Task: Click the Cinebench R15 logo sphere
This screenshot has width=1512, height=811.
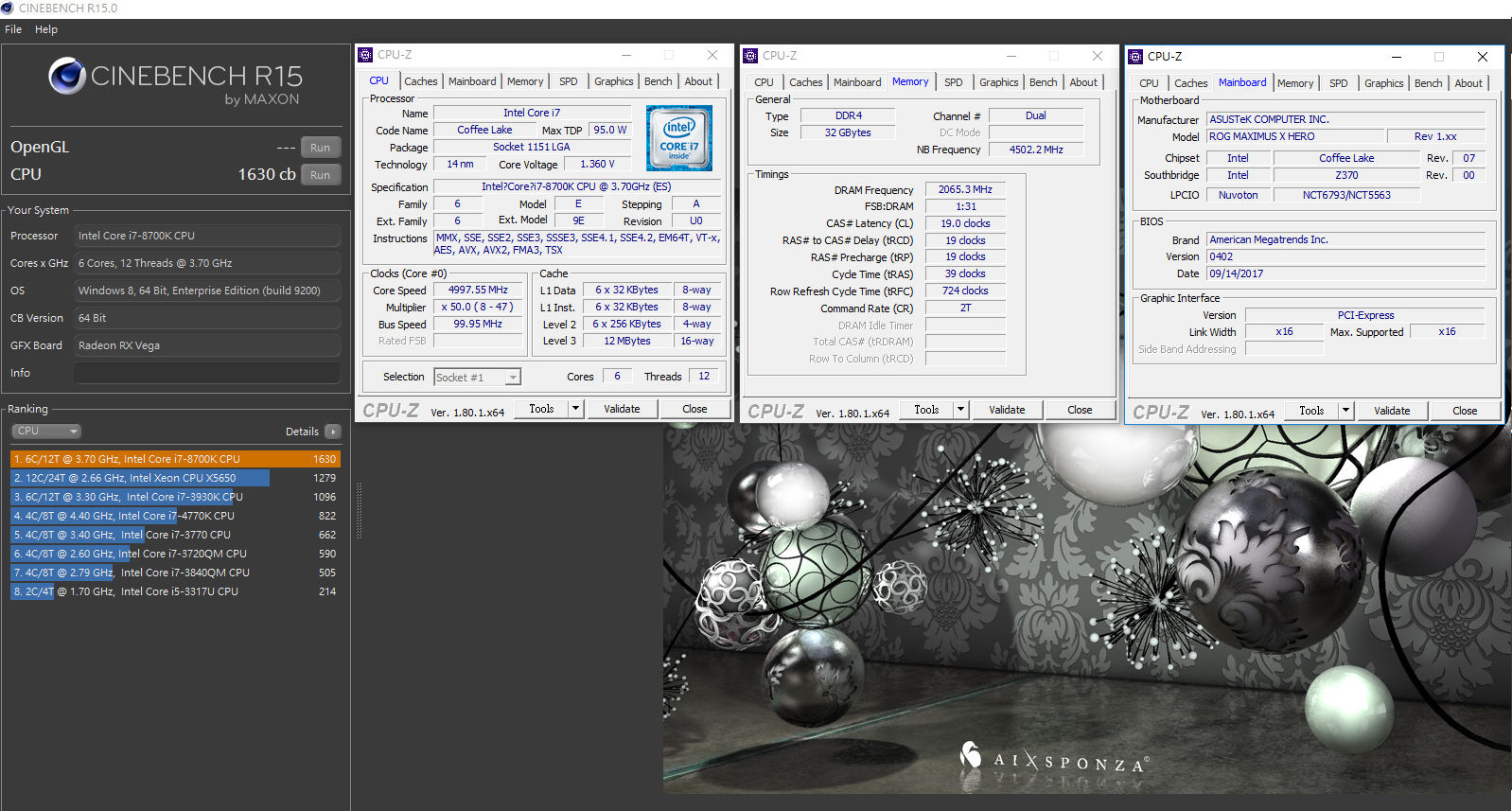Action: (x=67, y=76)
